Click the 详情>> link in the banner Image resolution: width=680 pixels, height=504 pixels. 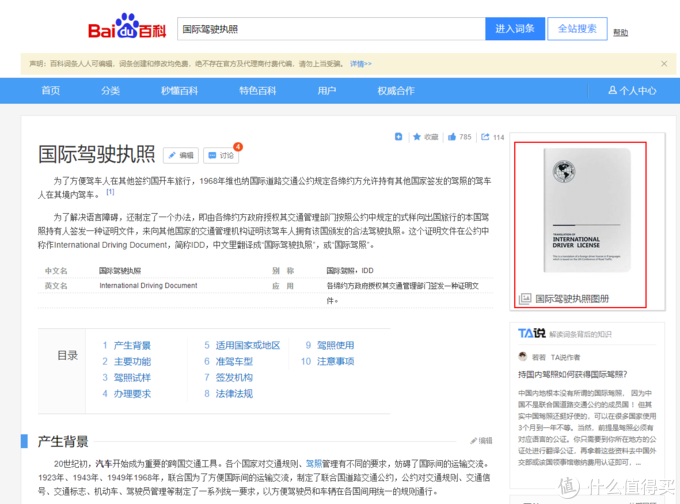tap(360, 64)
